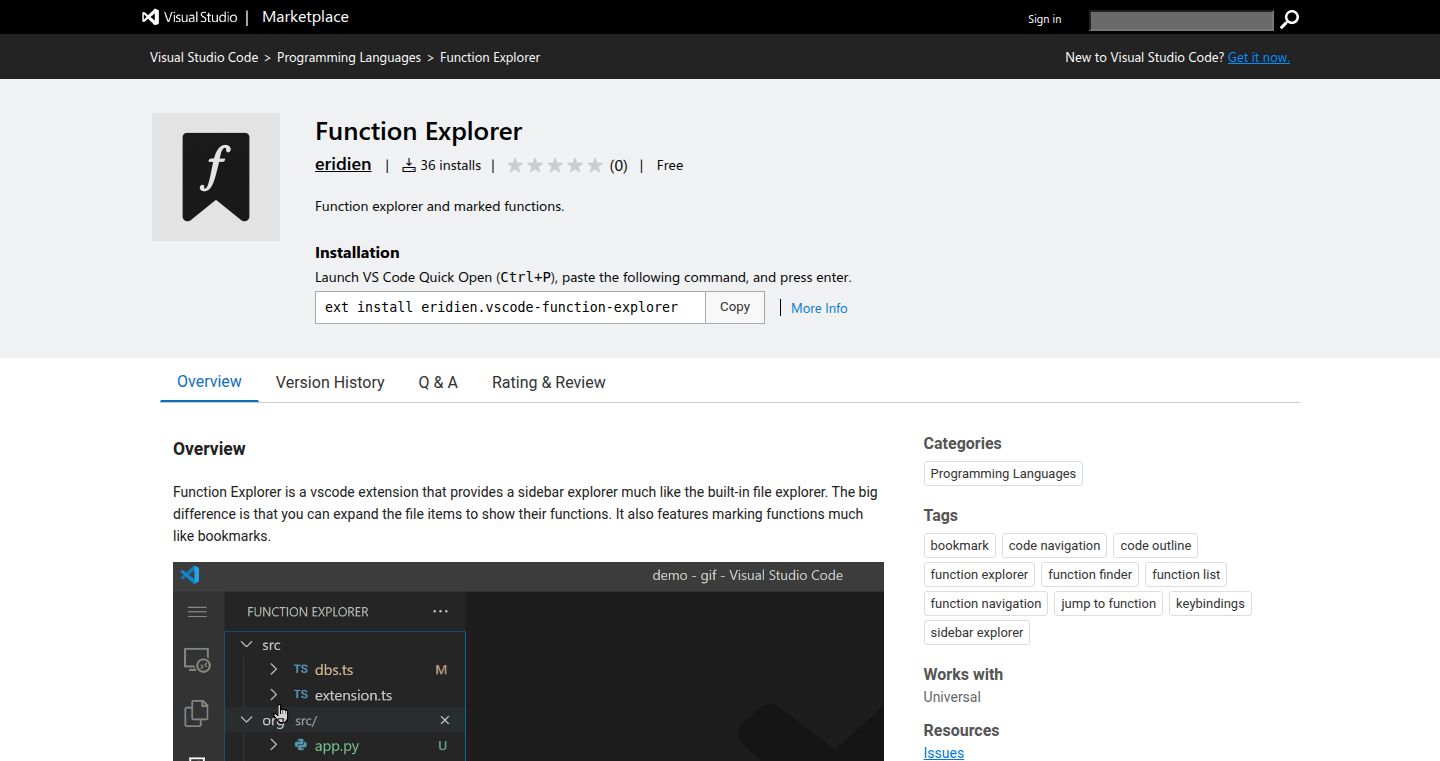Image resolution: width=1440 pixels, height=761 pixels.
Task: Click the More Info link
Action: click(819, 308)
